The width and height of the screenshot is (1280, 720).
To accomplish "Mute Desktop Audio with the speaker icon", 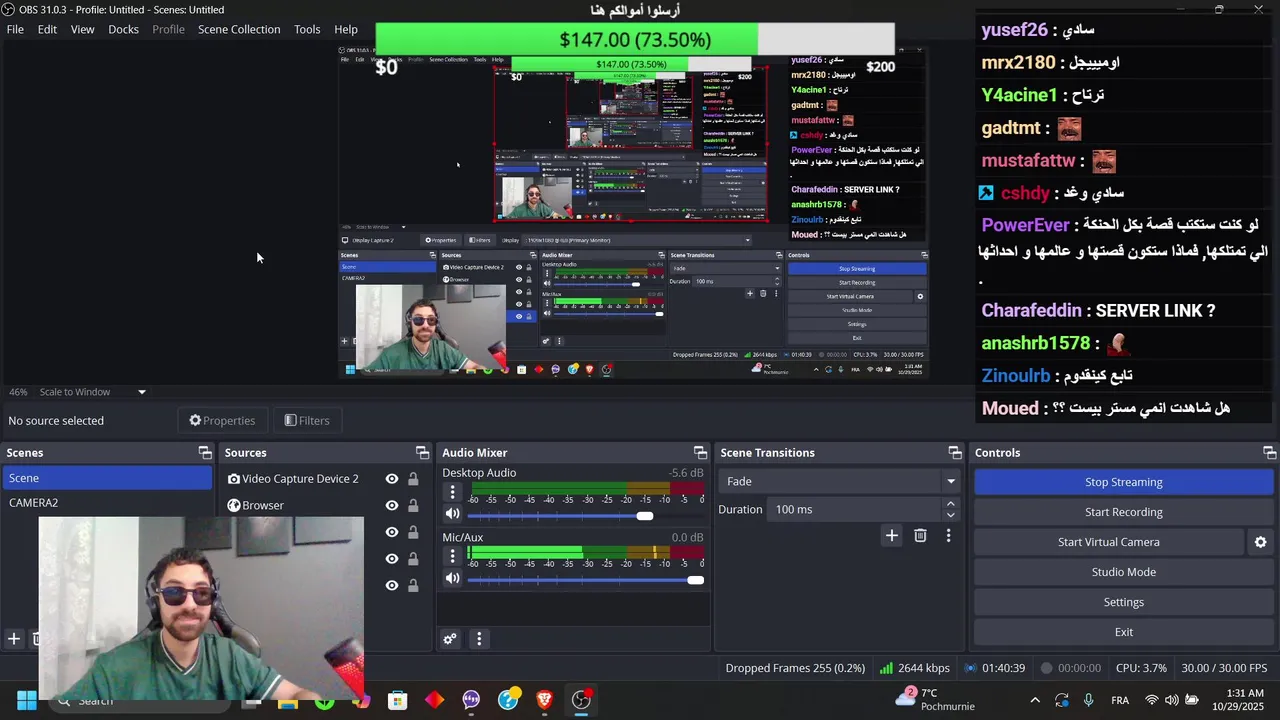I will point(452,514).
